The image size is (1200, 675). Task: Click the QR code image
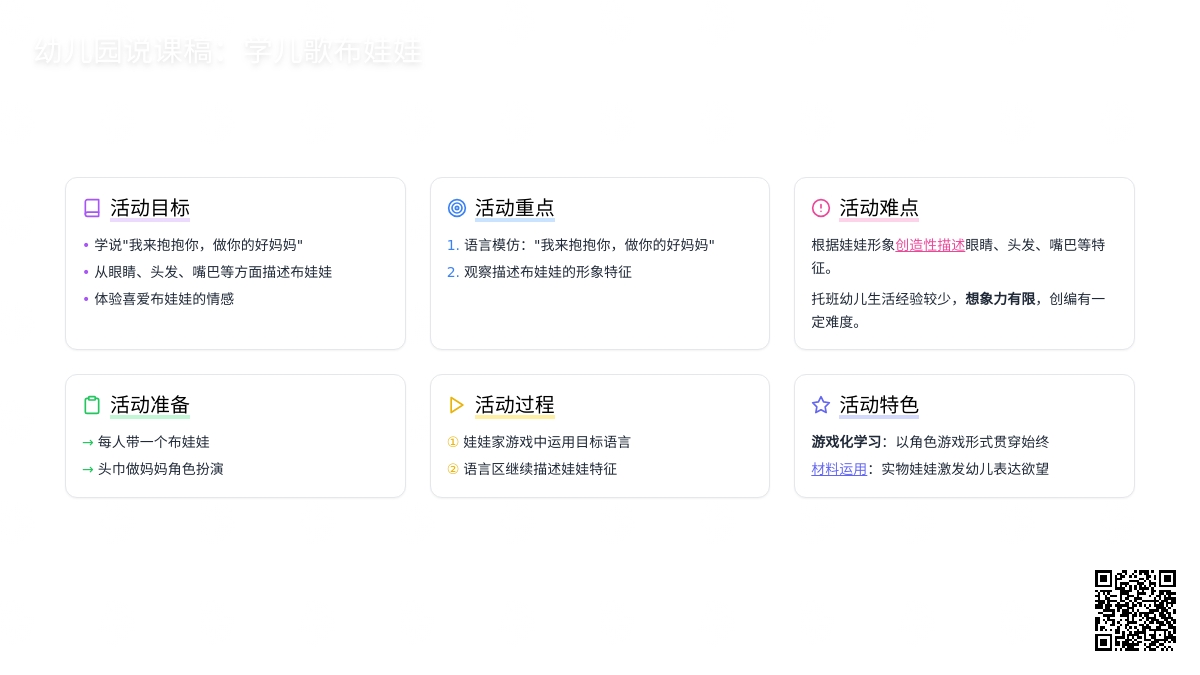pos(1135,610)
